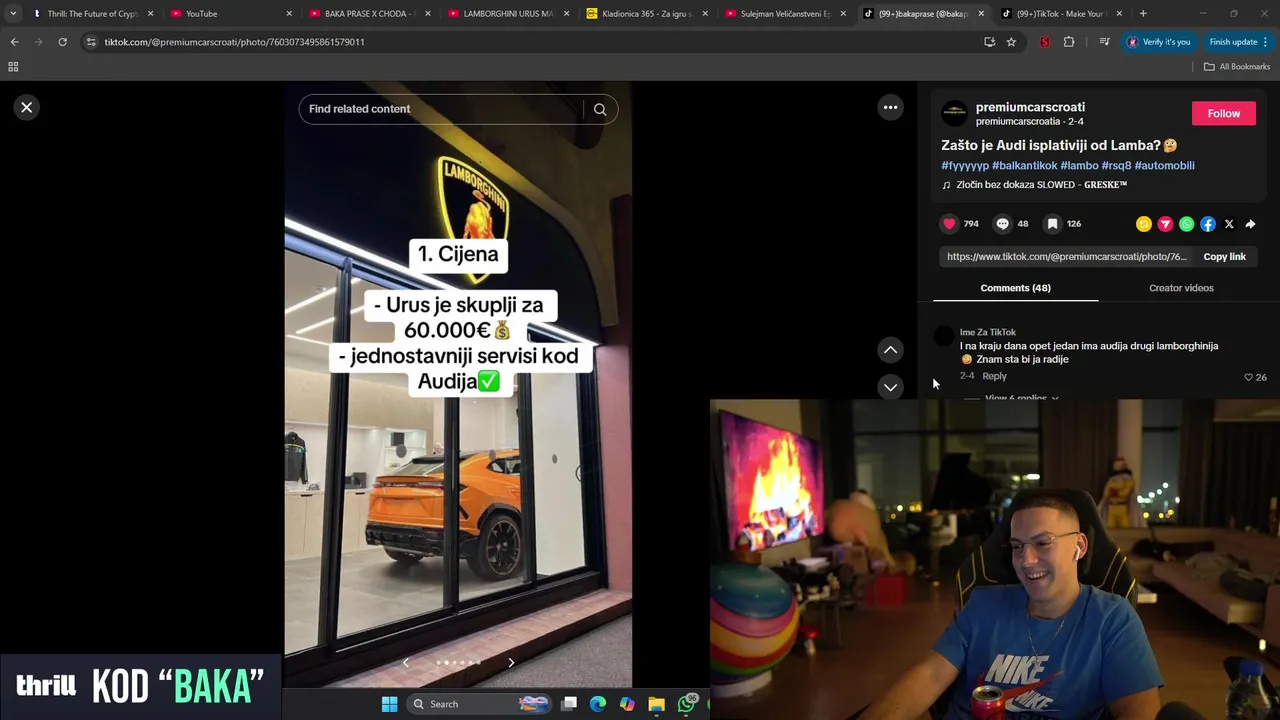1280x720 pixels.
Task: Switch to the LAMBORGHINI URUS tab
Action: (x=508, y=14)
